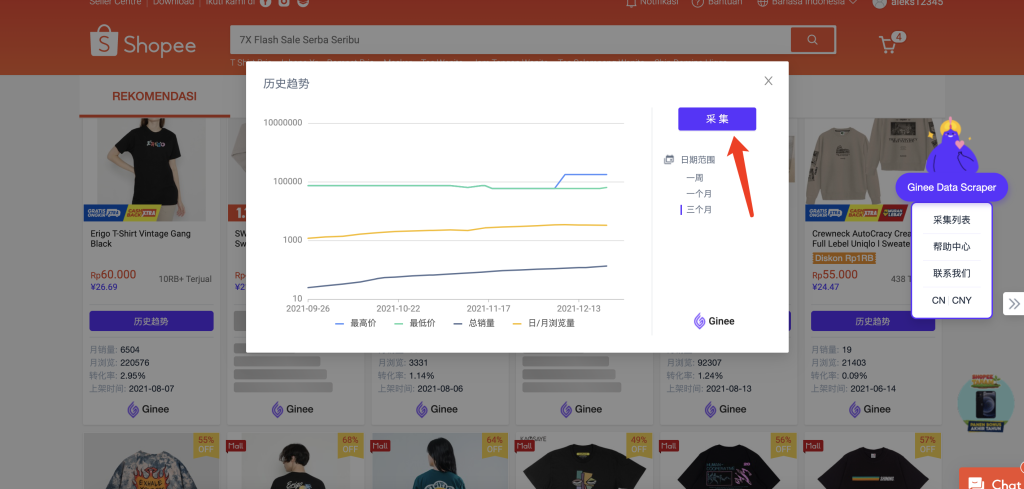Open the floating Panen Bonus promo banner

[985, 403]
